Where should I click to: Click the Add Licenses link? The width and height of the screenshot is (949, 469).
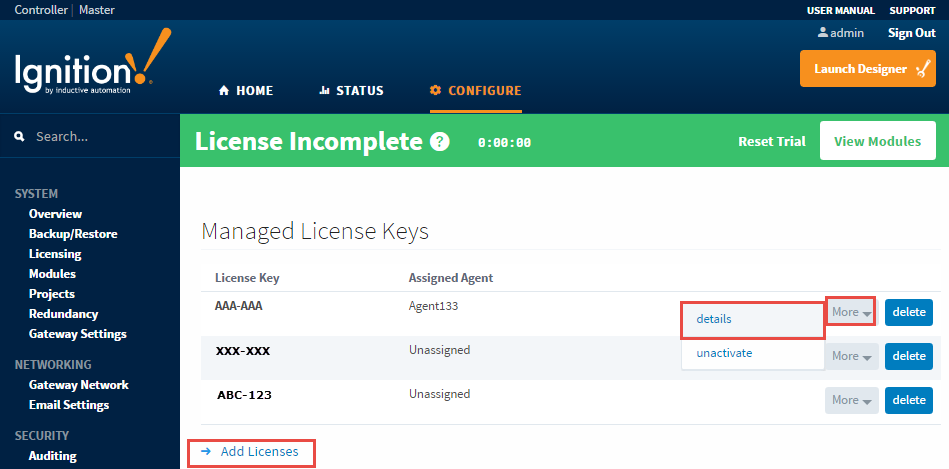258,452
